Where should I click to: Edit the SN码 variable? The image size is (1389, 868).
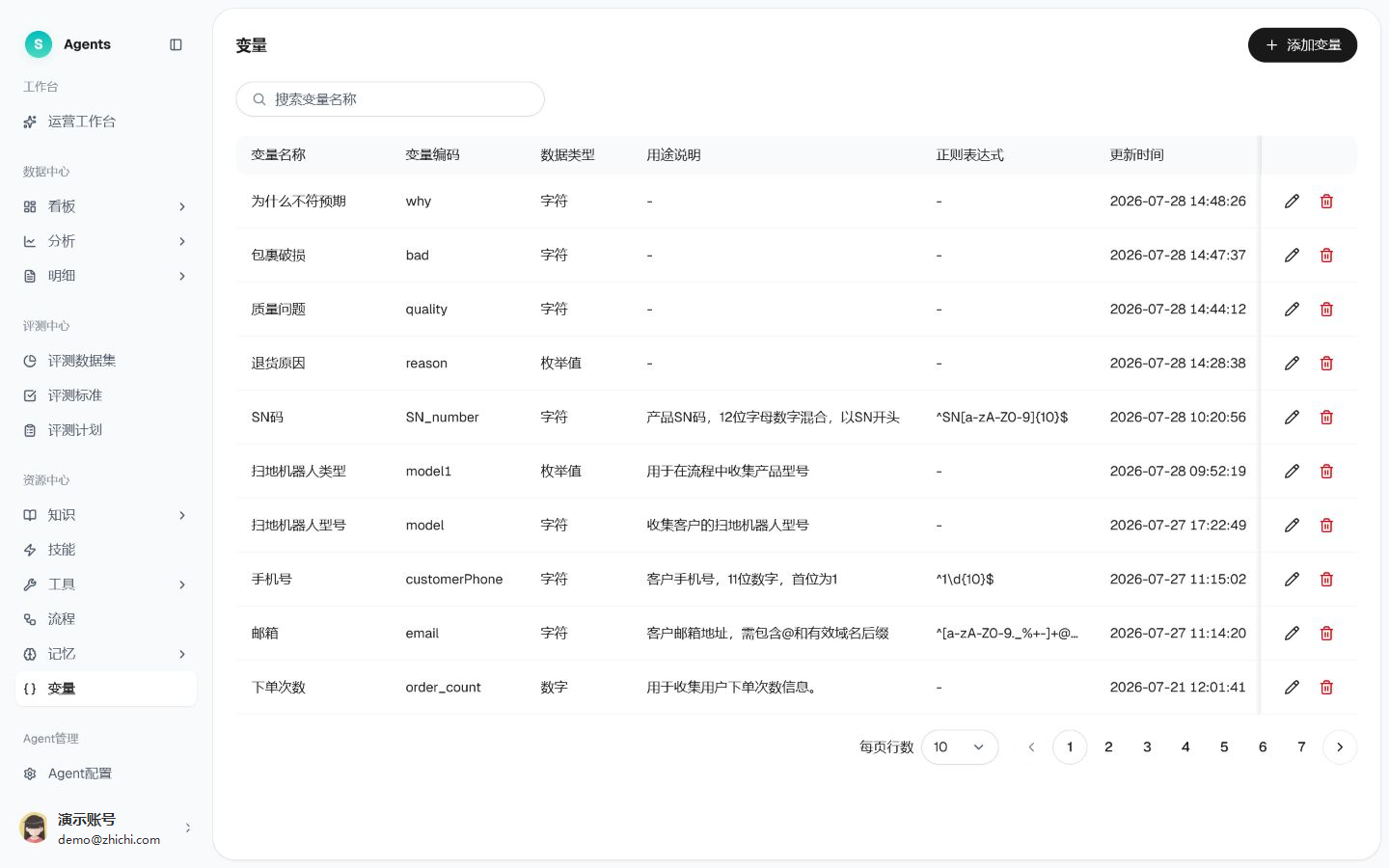(1292, 418)
